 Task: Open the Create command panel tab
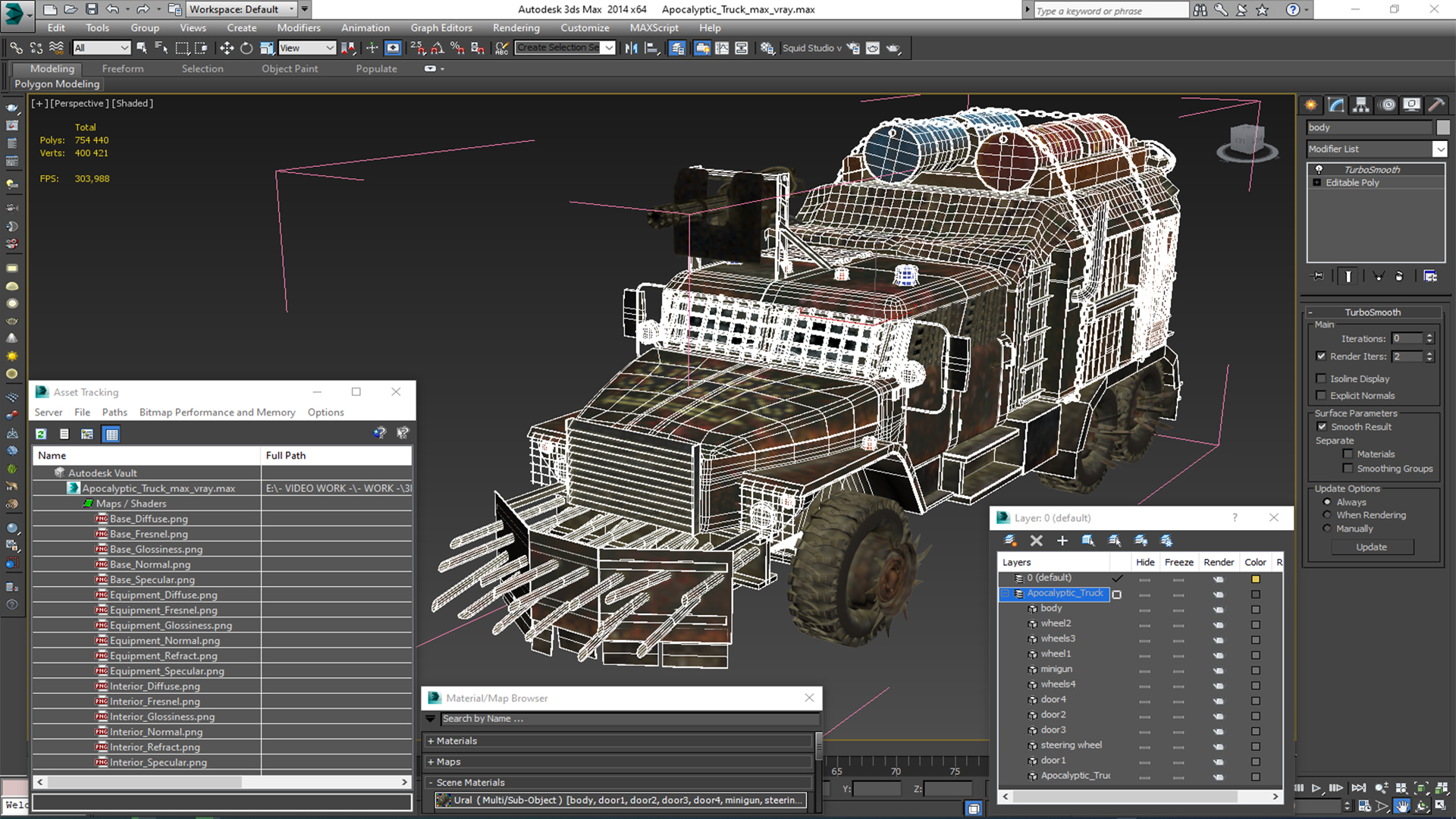click(x=1310, y=105)
